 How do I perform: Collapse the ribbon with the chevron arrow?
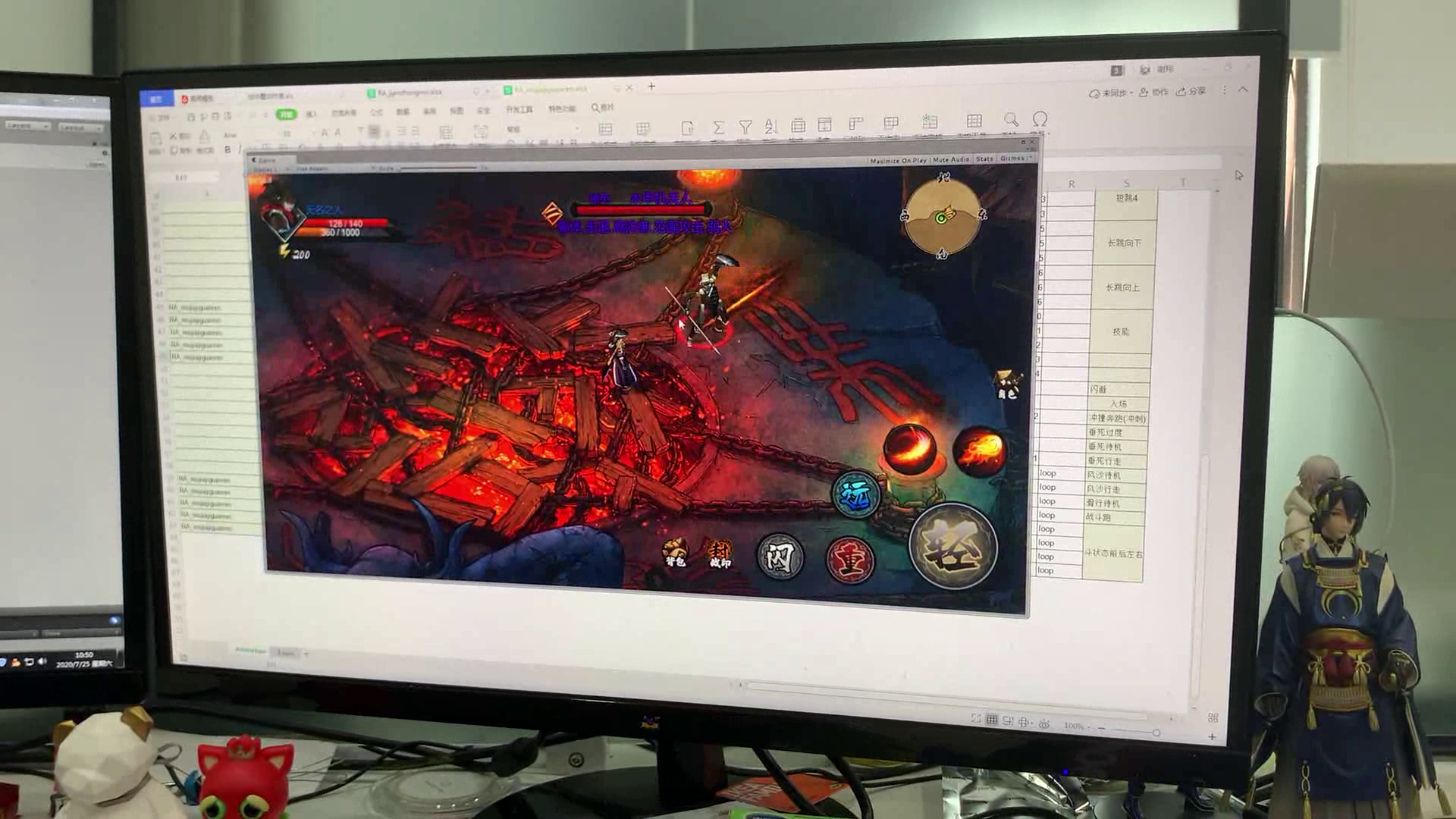[1242, 89]
